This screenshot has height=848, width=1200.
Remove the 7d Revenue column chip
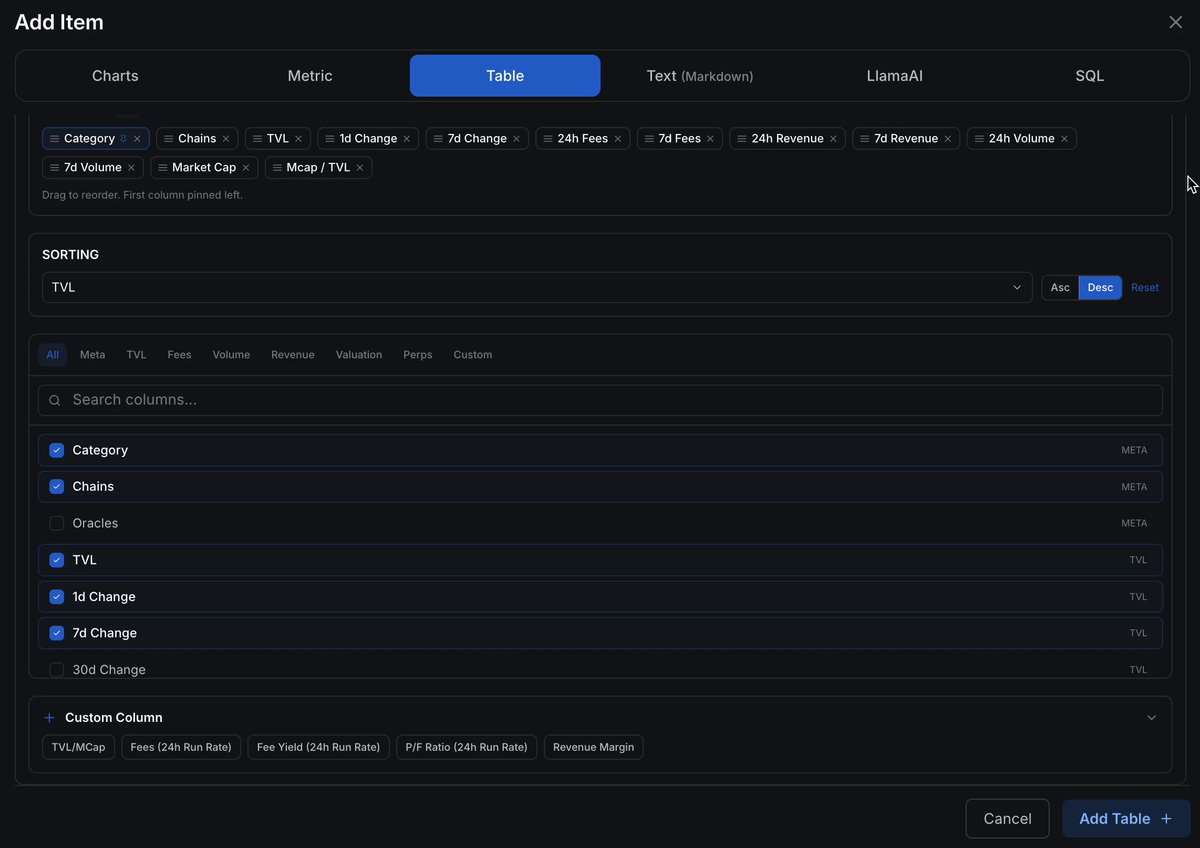click(x=948, y=139)
